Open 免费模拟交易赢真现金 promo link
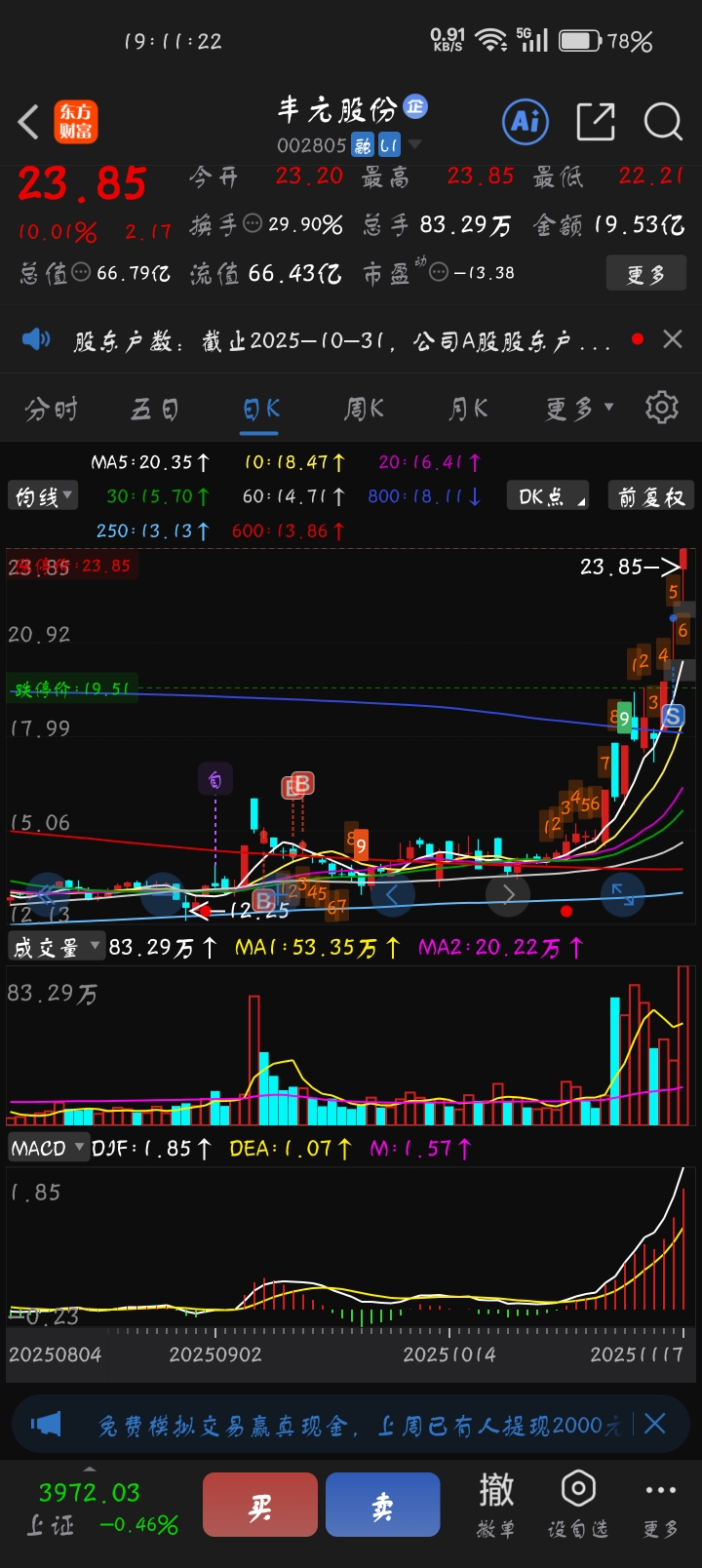Image resolution: width=702 pixels, height=1568 pixels. (359, 1426)
